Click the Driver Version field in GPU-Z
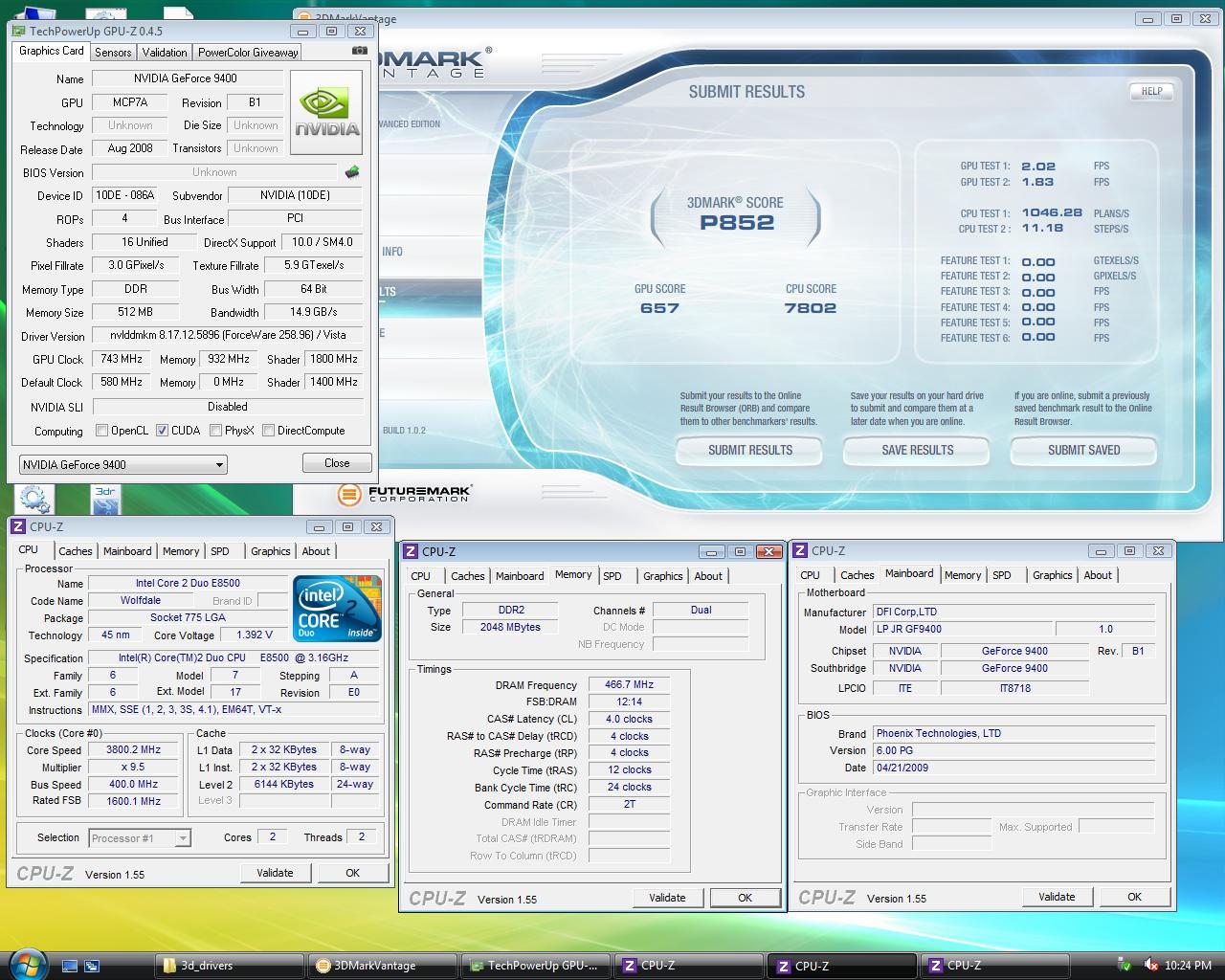This screenshot has width=1225, height=980. click(x=227, y=336)
